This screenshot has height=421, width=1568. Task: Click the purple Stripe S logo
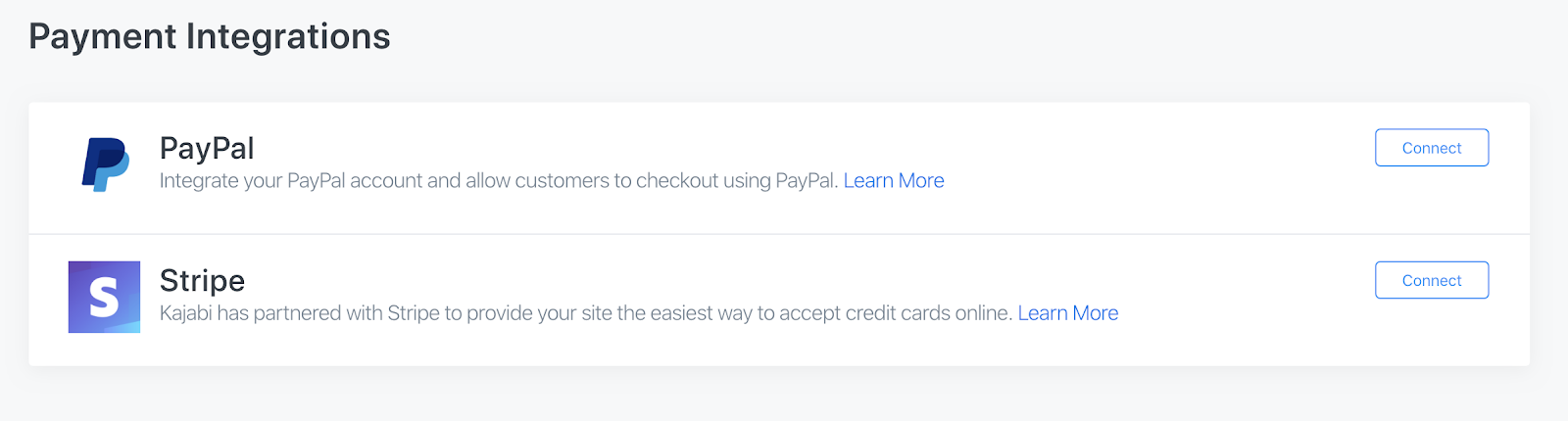pos(104,297)
